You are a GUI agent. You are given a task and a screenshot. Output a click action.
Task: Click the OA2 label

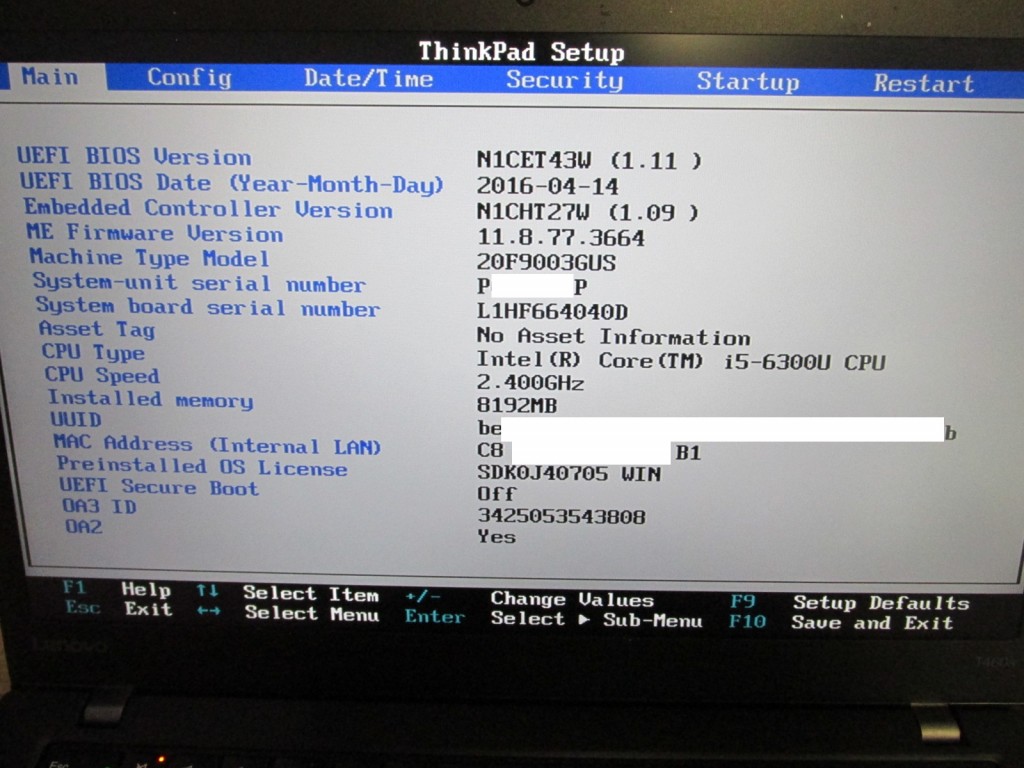point(84,526)
